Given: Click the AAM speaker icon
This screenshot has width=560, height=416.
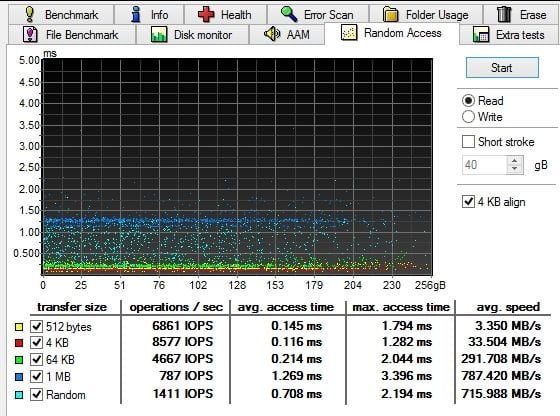Looking at the screenshot, I should click(272, 34).
